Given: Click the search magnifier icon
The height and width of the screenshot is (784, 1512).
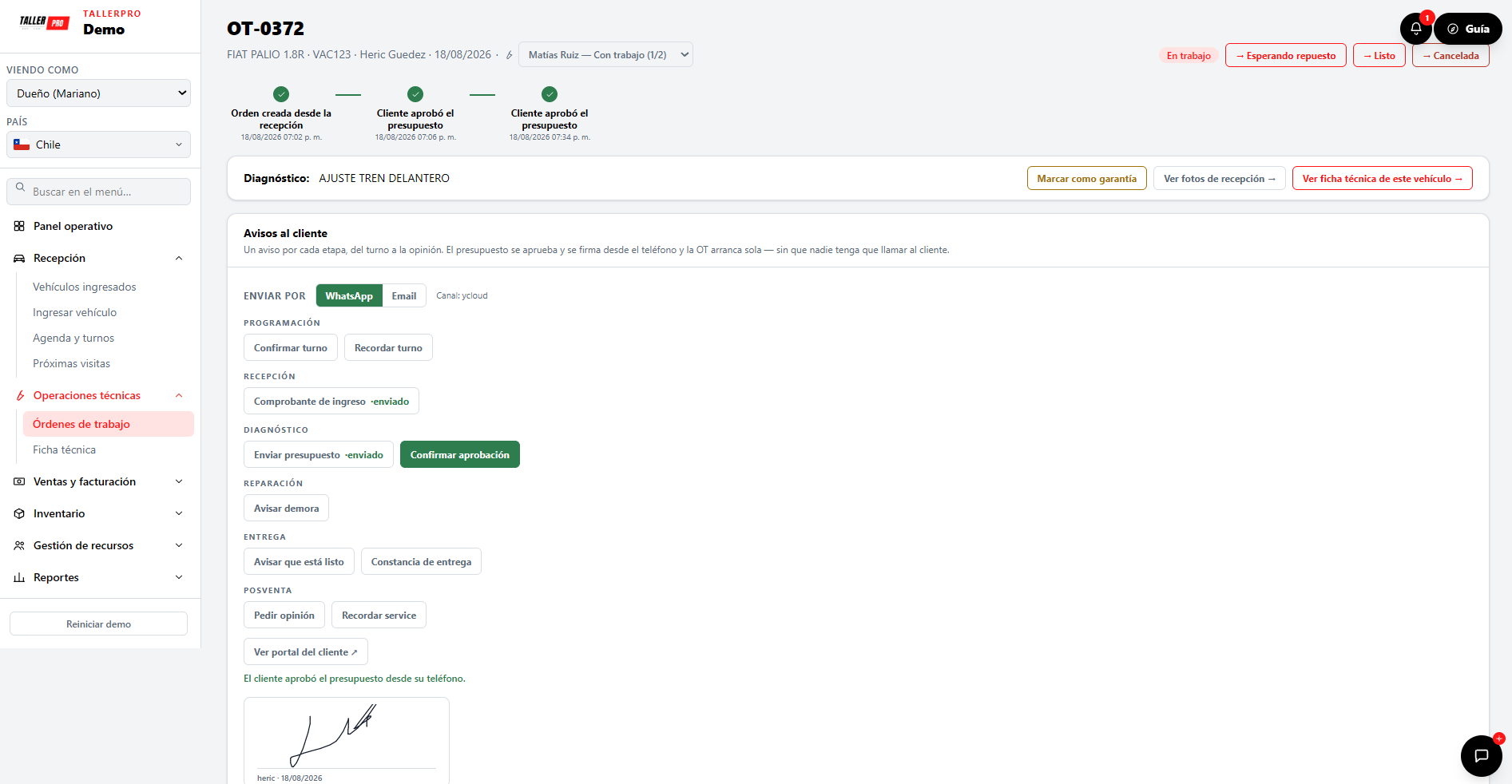Looking at the screenshot, I should click(21, 188).
